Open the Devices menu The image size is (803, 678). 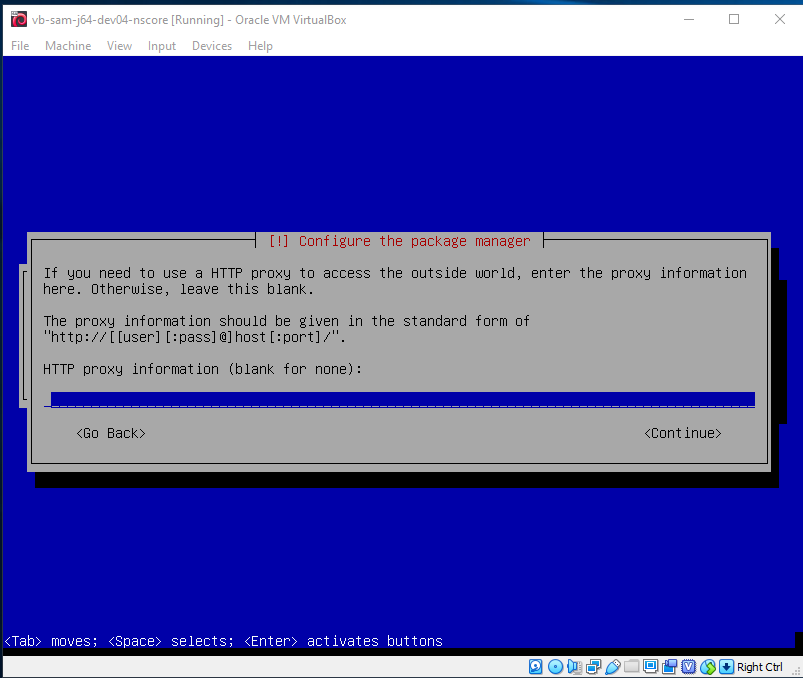(x=212, y=46)
